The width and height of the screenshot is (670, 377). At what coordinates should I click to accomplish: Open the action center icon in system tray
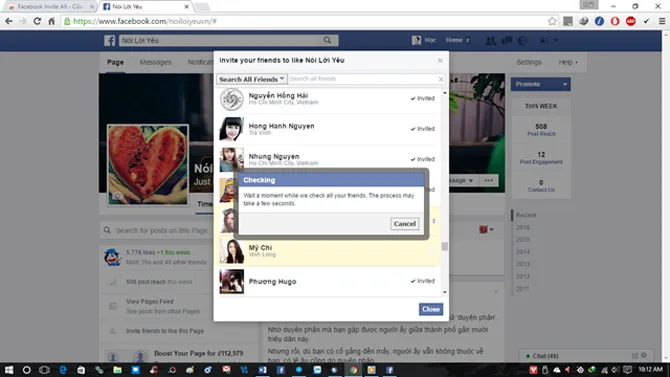[x=627, y=370]
